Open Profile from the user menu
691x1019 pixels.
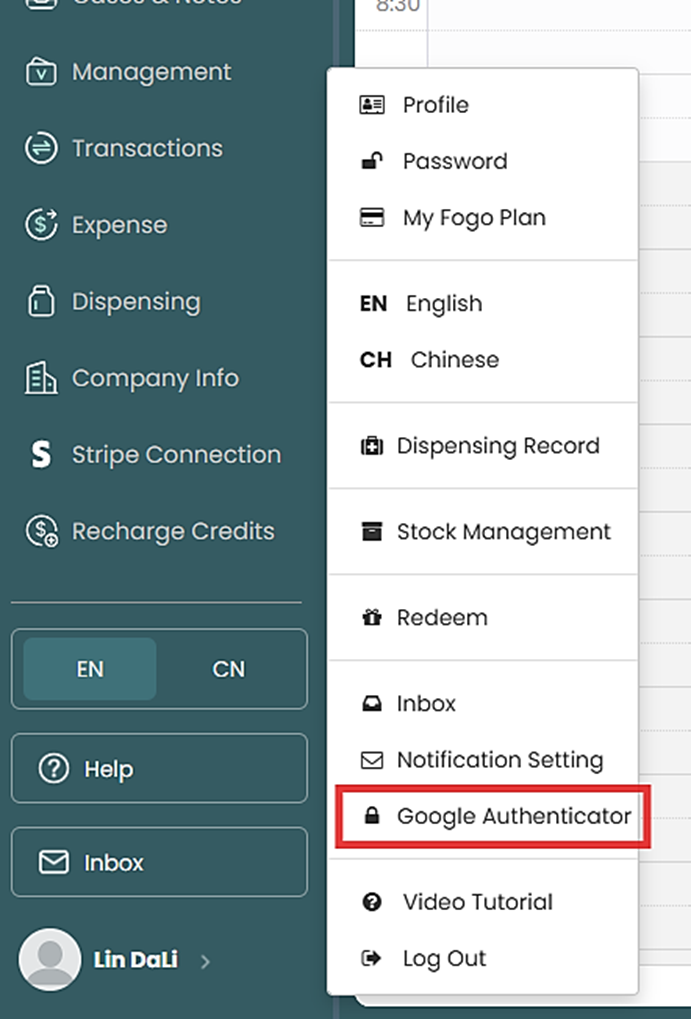[x=435, y=105]
